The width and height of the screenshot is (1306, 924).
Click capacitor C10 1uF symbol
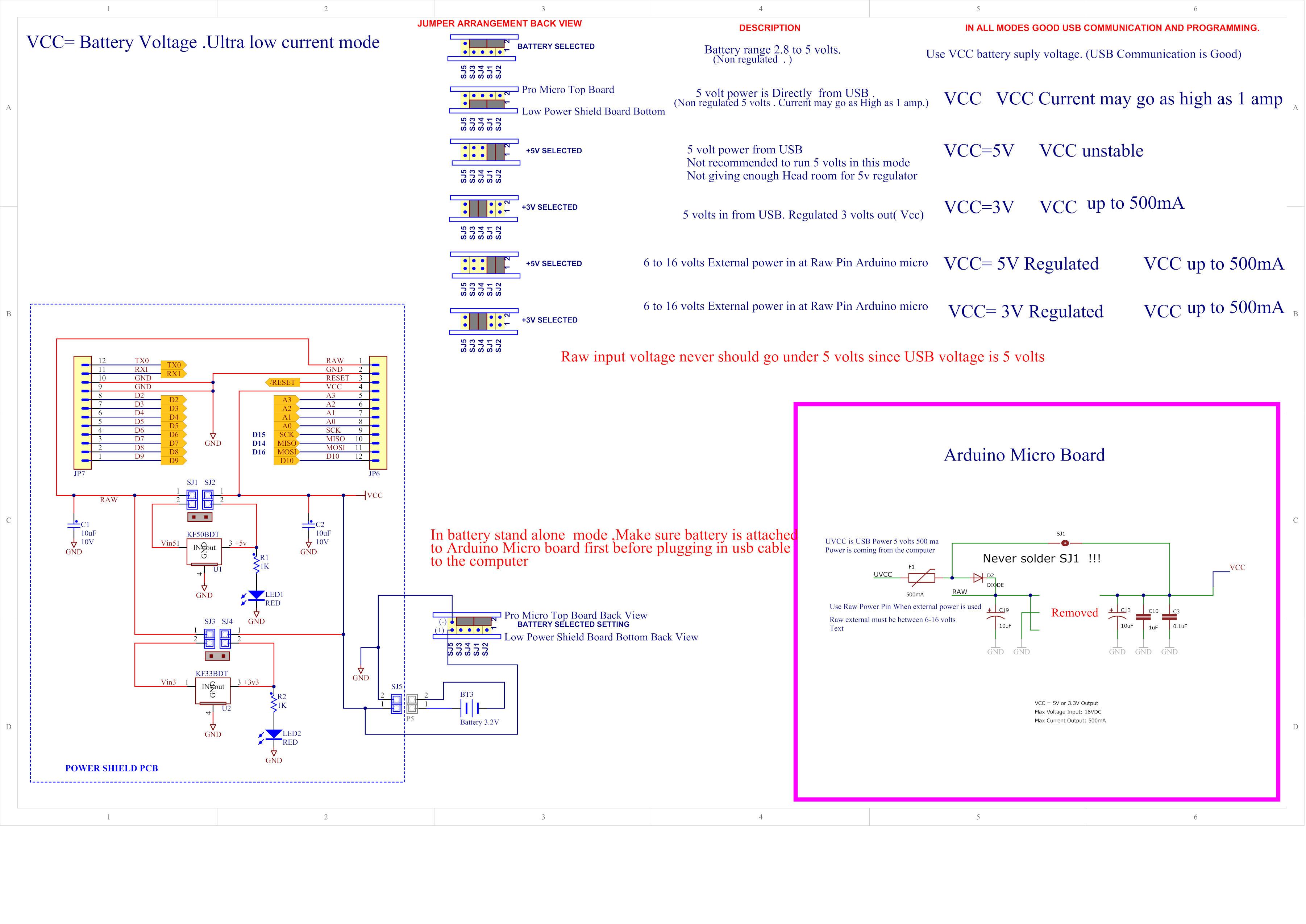point(1143,617)
